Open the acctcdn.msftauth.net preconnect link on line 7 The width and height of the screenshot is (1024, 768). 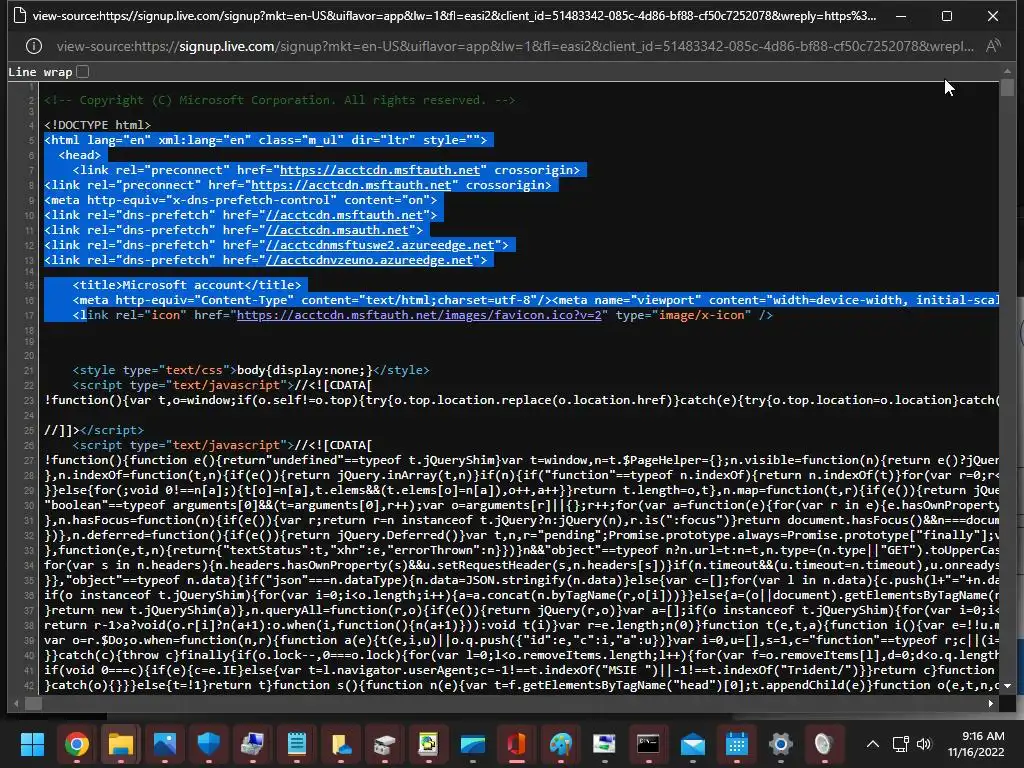click(380, 170)
